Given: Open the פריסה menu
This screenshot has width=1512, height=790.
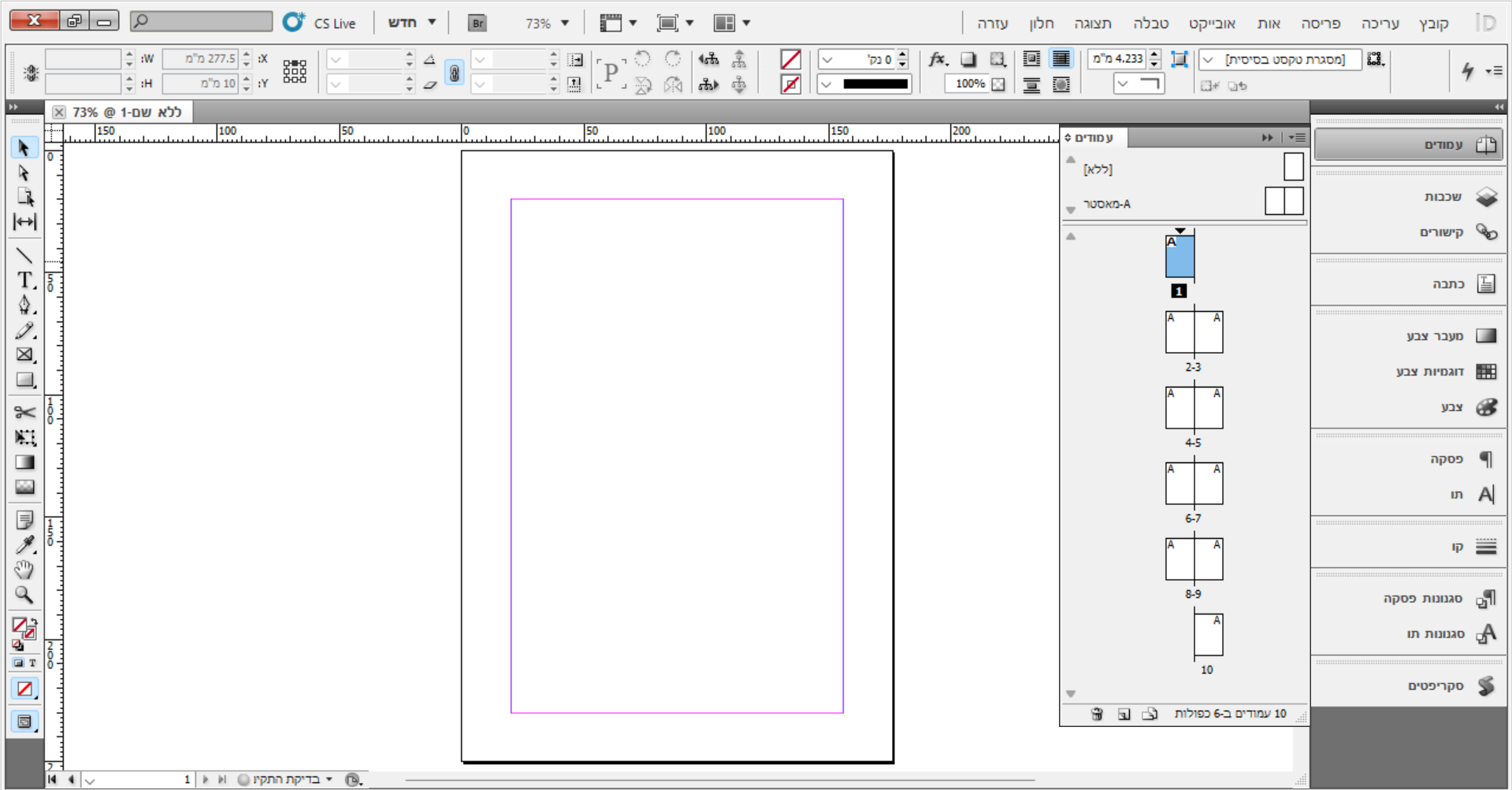Looking at the screenshot, I should (x=1321, y=24).
